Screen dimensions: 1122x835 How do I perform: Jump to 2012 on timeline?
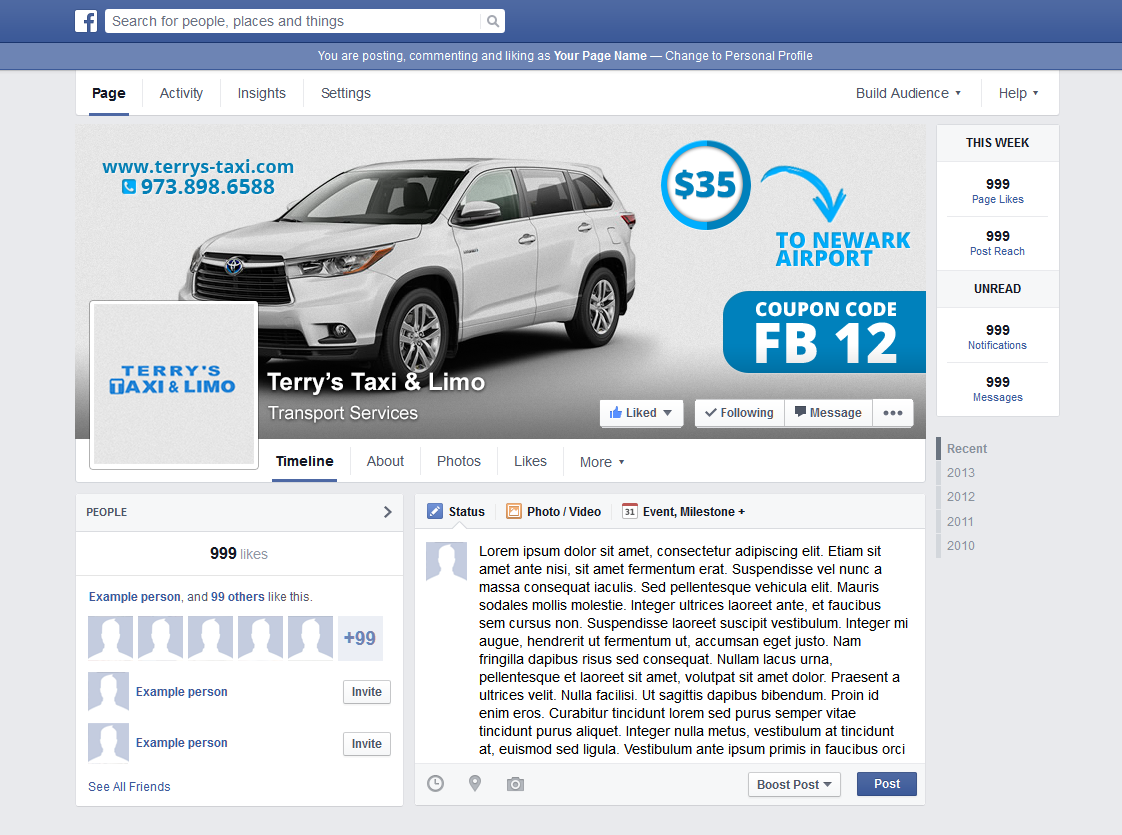pyautogui.click(x=960, y=497)
